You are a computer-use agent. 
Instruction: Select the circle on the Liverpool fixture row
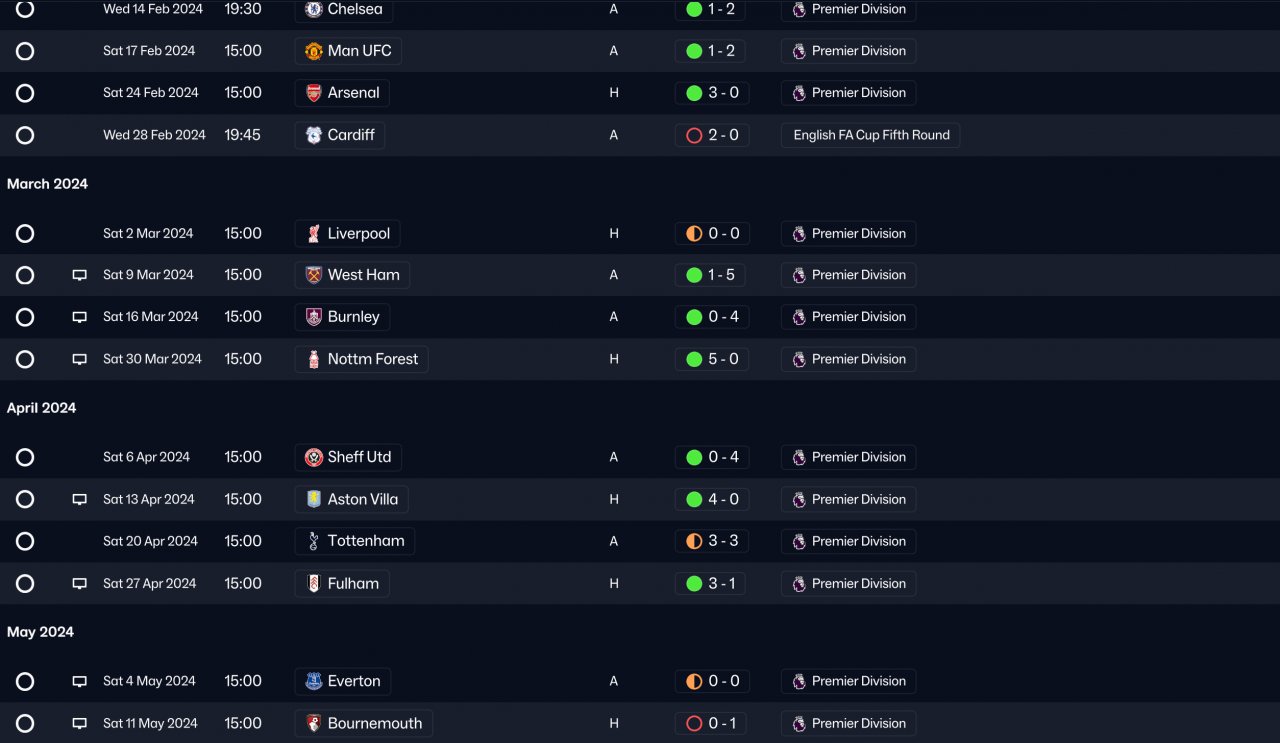click(25, 234)
